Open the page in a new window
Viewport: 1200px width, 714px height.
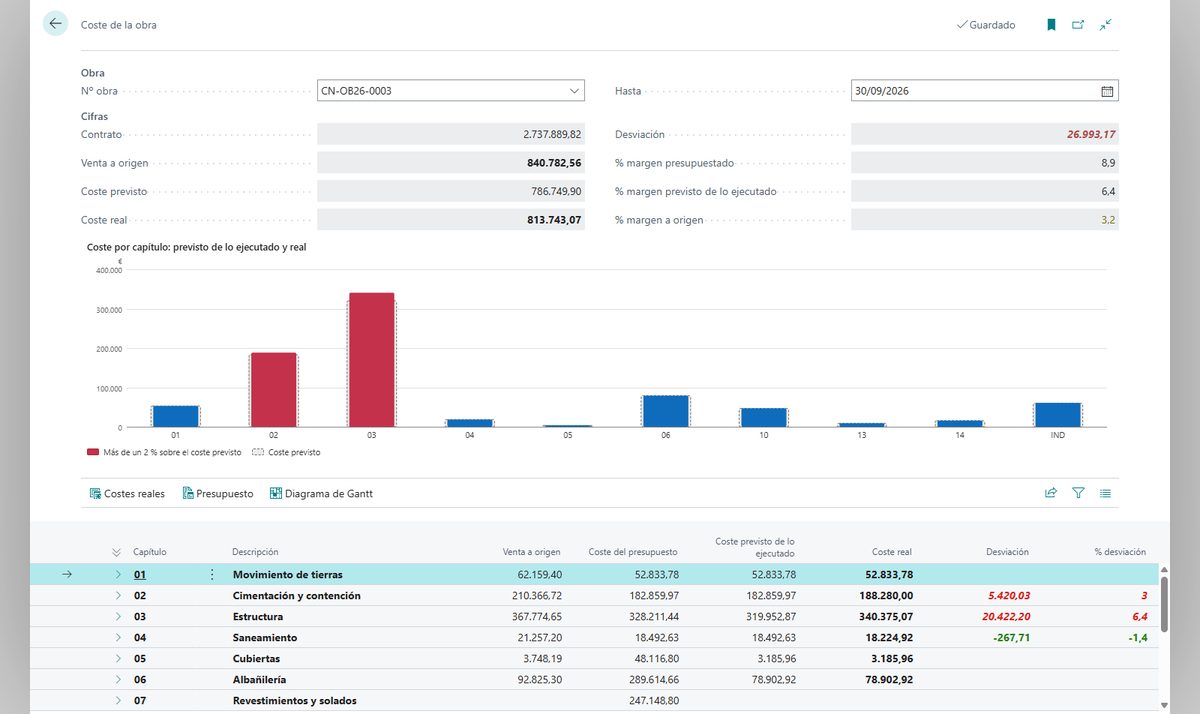[x=1078, y=25]
